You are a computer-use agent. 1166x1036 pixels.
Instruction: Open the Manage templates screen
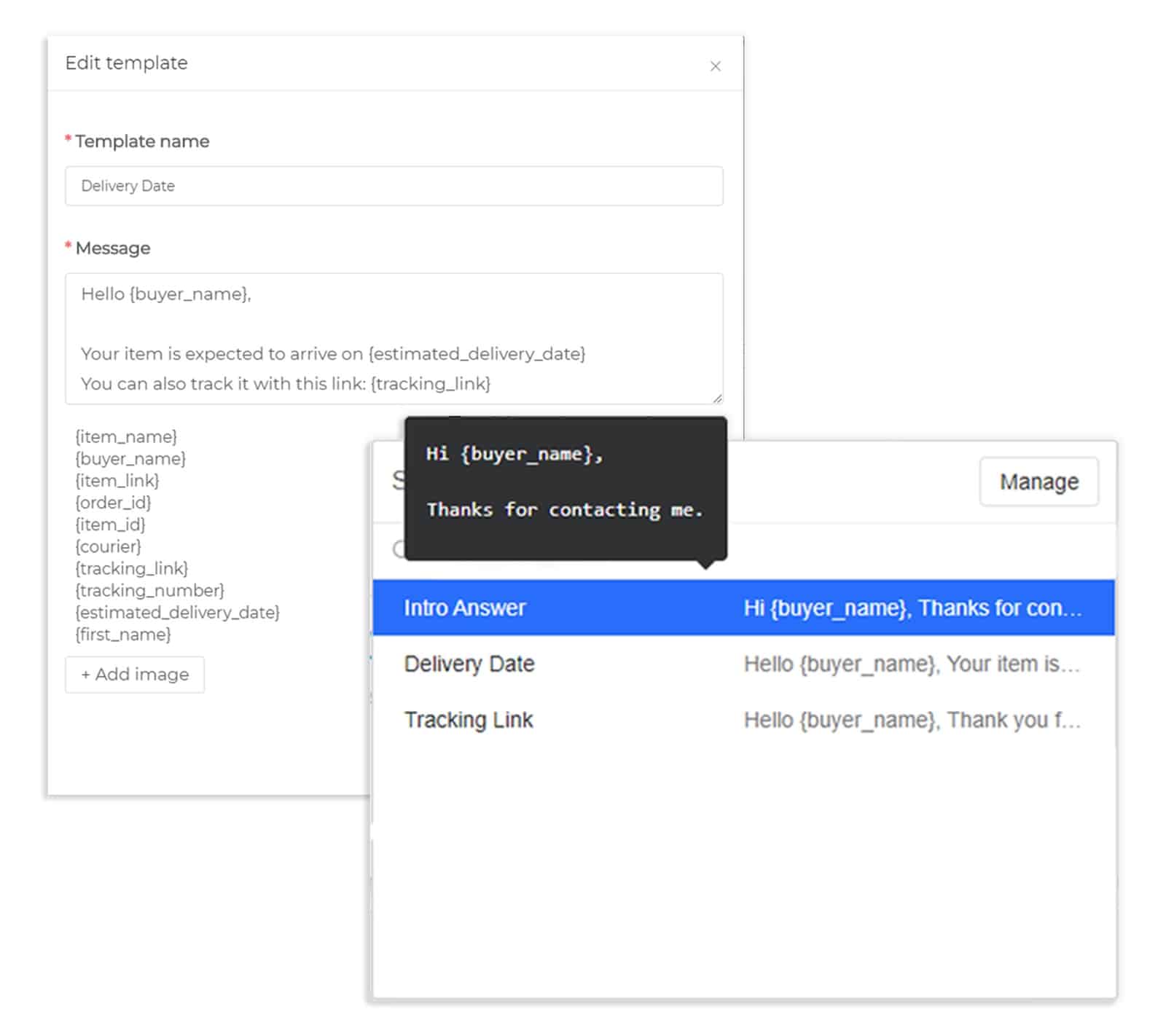(x=1039, y=481)
